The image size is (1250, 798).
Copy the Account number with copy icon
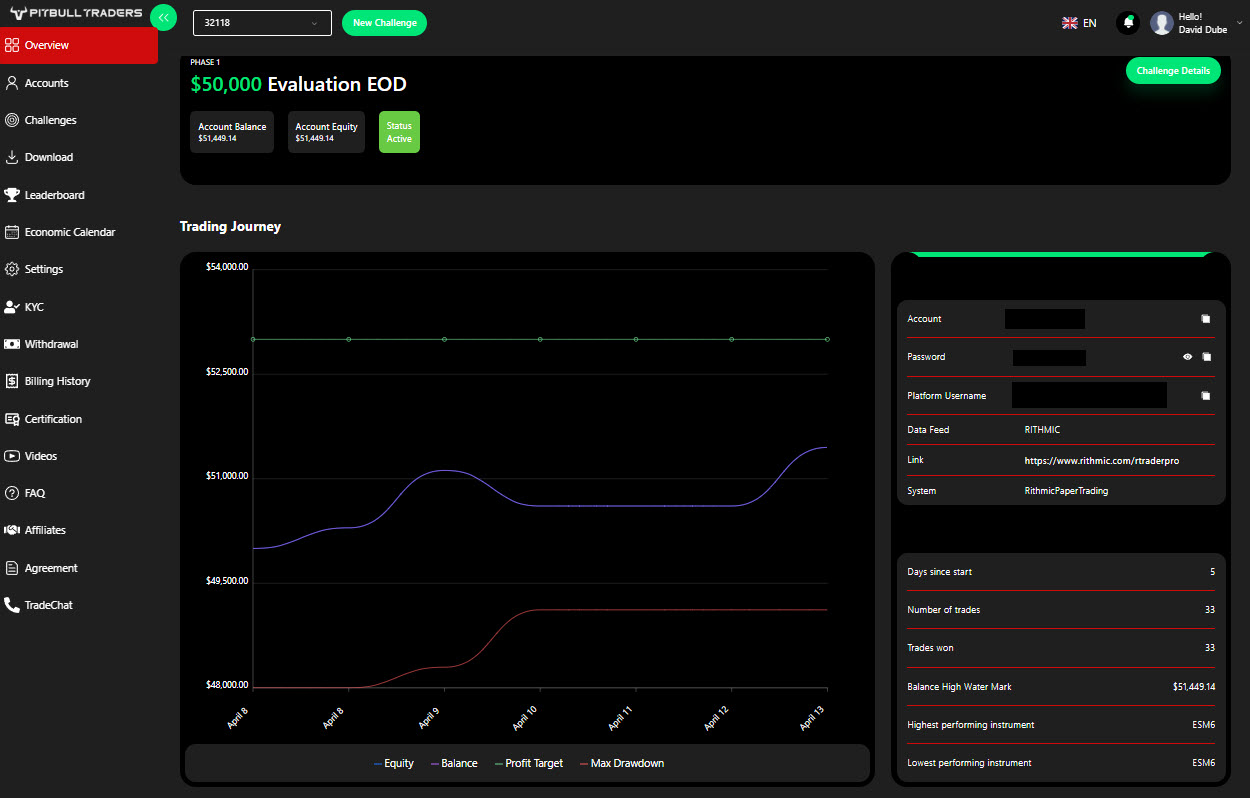click(1205, 319)
